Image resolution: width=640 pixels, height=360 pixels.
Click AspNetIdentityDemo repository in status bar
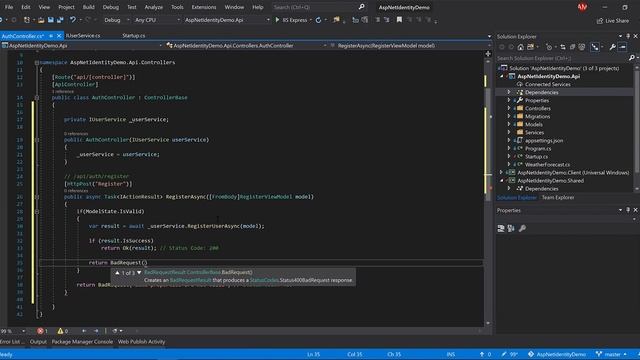[557, 354]
